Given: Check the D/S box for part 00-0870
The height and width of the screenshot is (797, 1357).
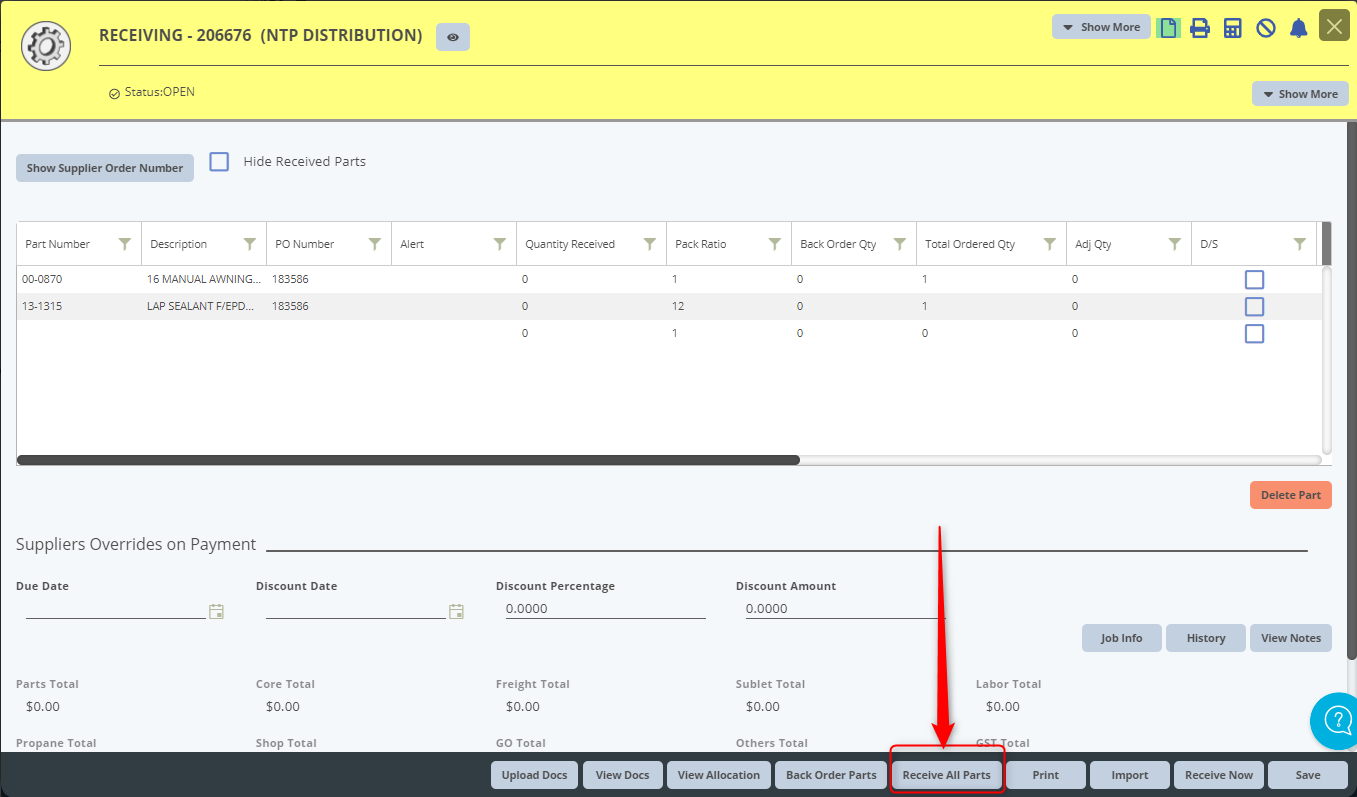Looking at the screenshot, I should (1254, 280).
